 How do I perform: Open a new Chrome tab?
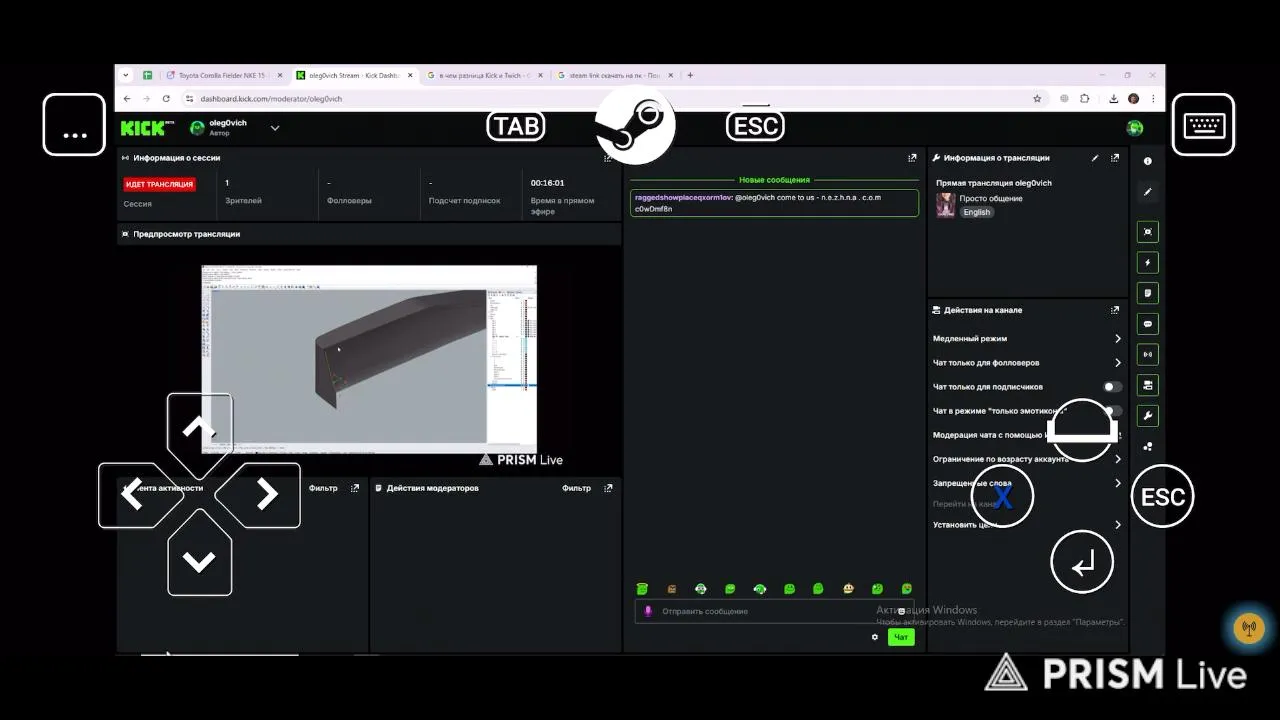click(690, 75)
